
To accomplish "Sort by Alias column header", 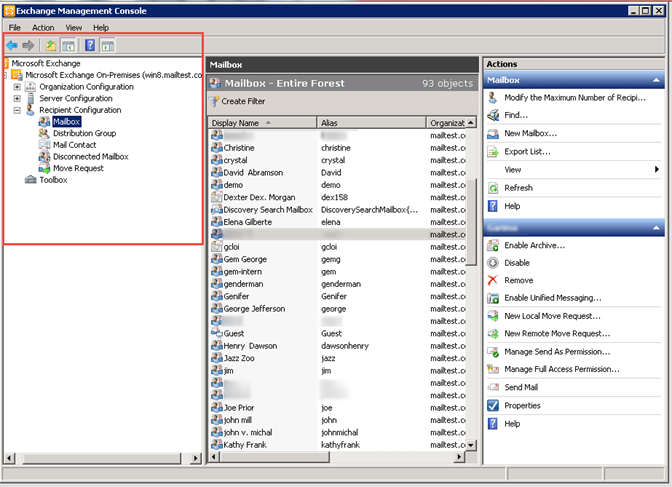I will (x=372, y=123).
